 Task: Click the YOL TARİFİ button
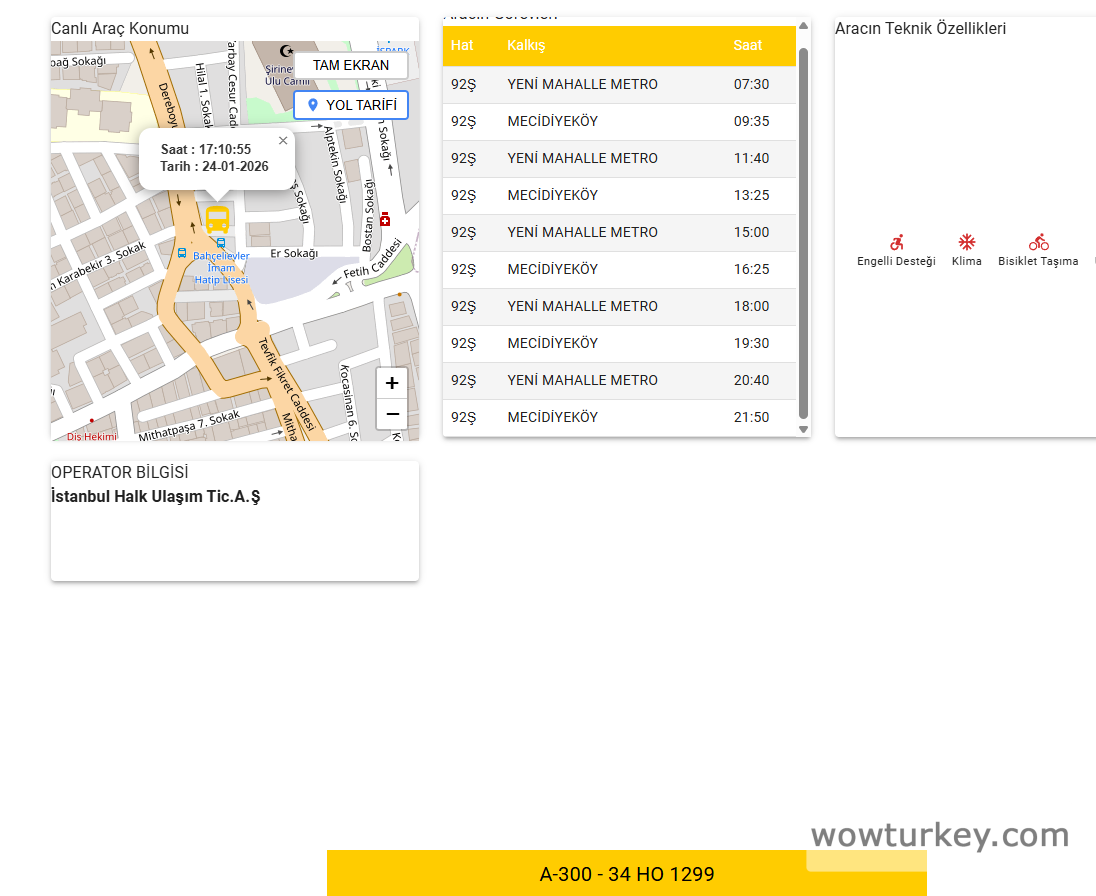[x=351, y=104]
